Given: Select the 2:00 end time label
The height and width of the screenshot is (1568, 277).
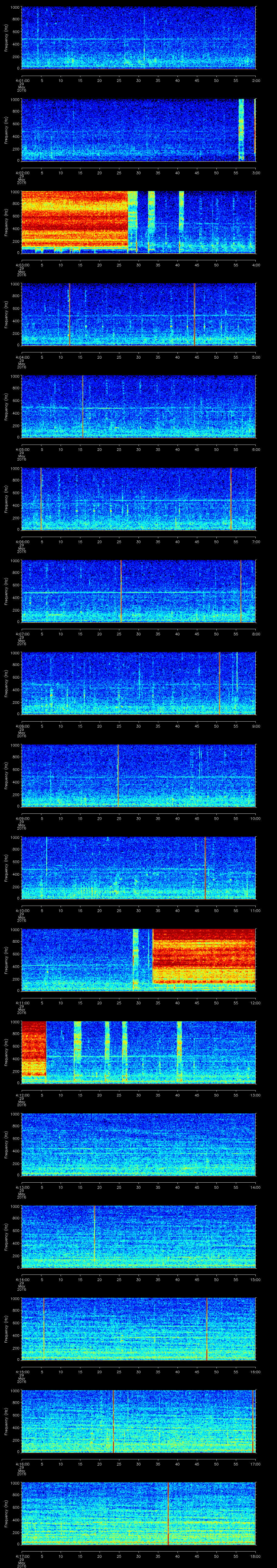Looking at the screenshot, I should [x=256, y=80].
